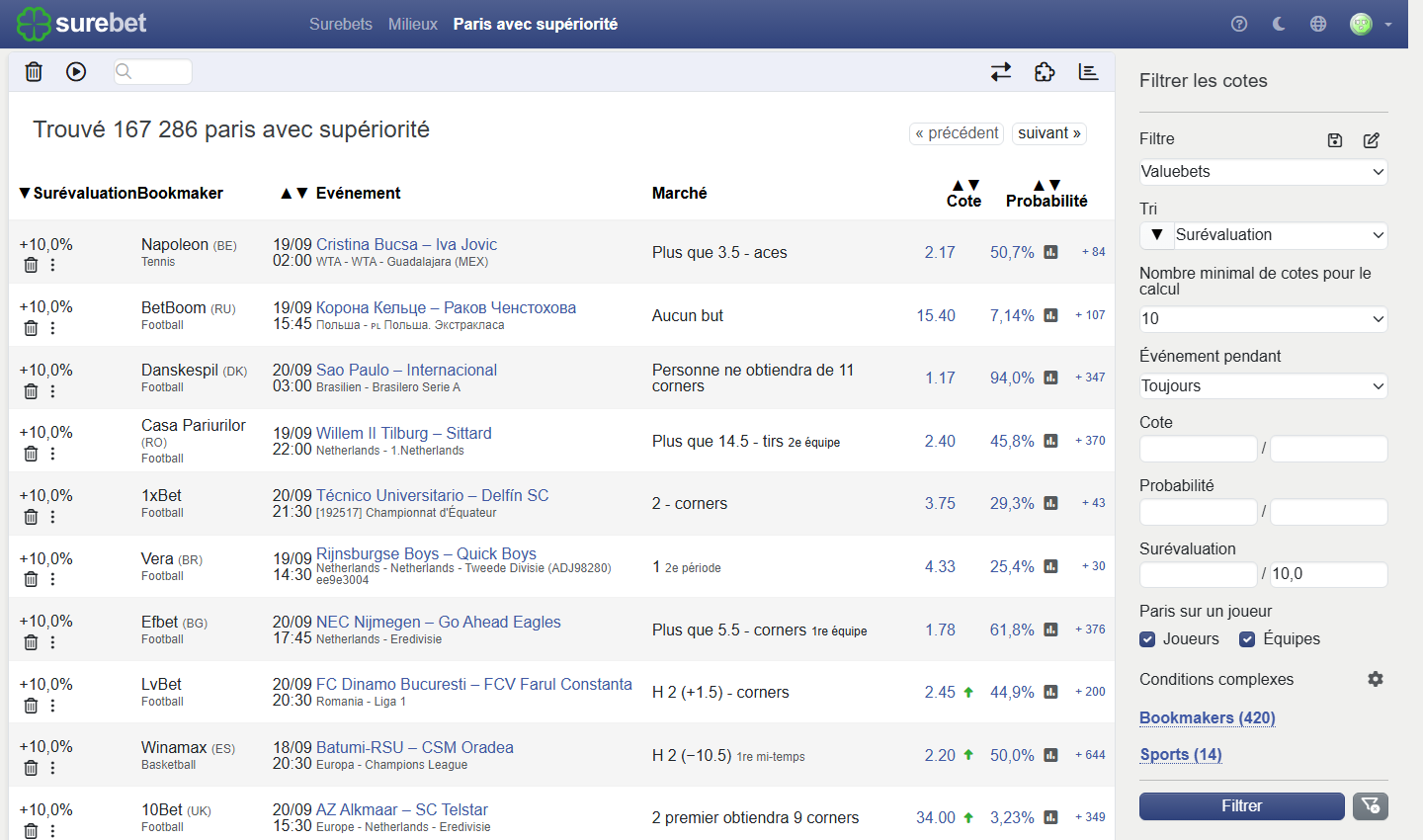Open the calculator on the Sao Paulo – Internacional row
Image resolution: width=1423 pixels, height=840 pixels.
click(1050, 378)
